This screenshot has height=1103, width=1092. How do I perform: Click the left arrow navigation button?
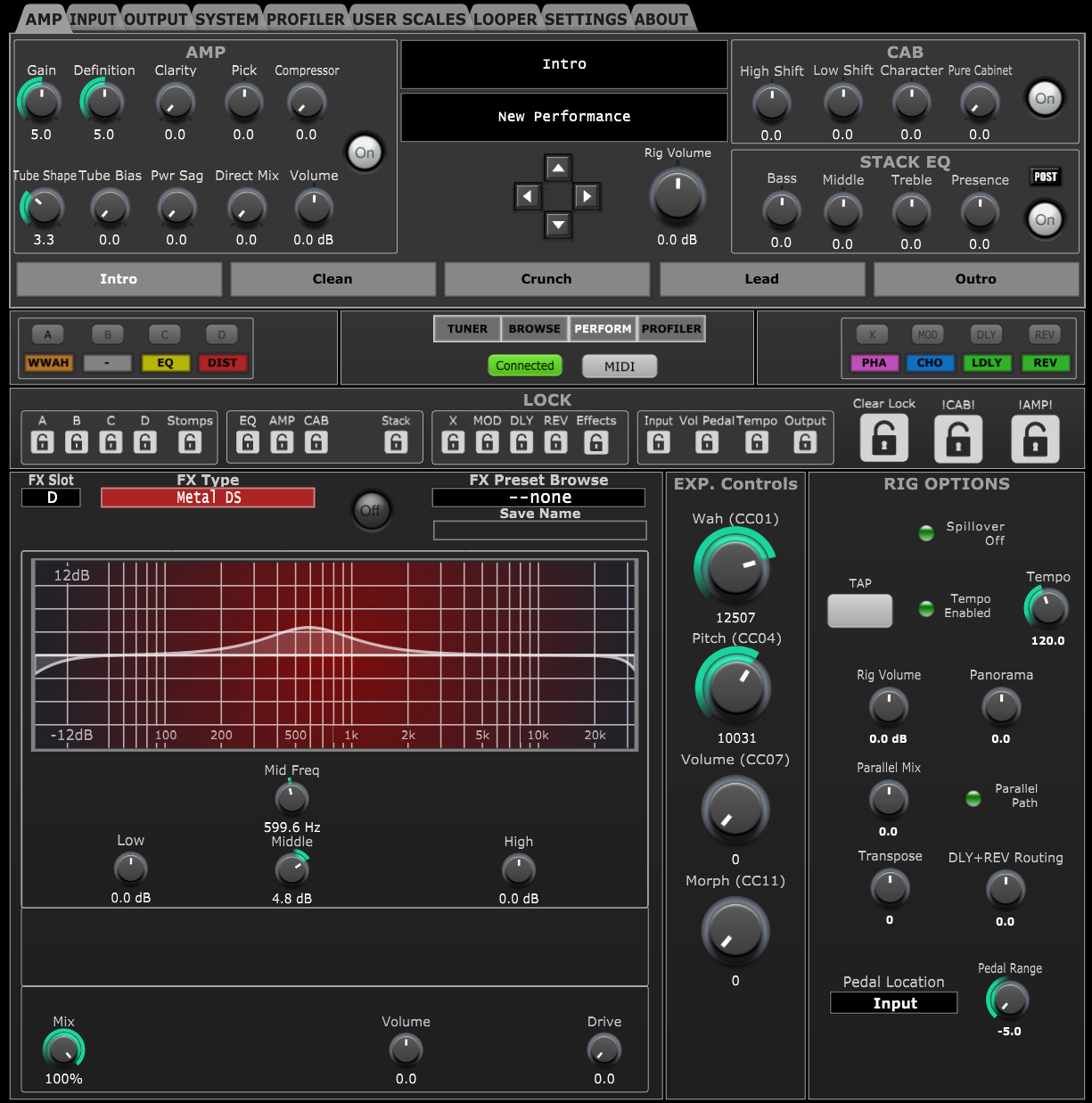[528, 196]
